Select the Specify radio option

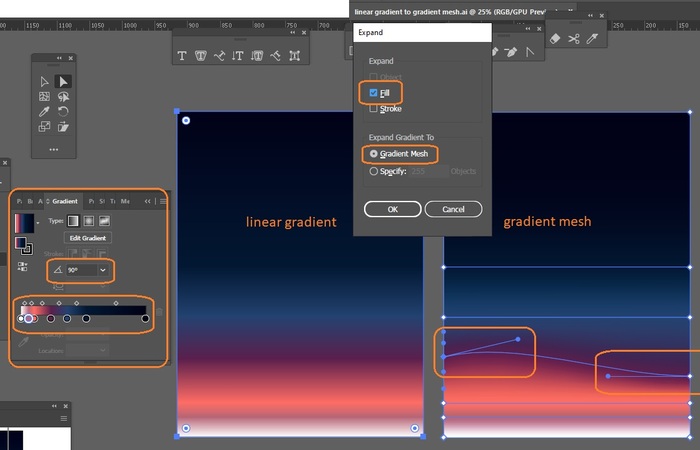[374, 171]
